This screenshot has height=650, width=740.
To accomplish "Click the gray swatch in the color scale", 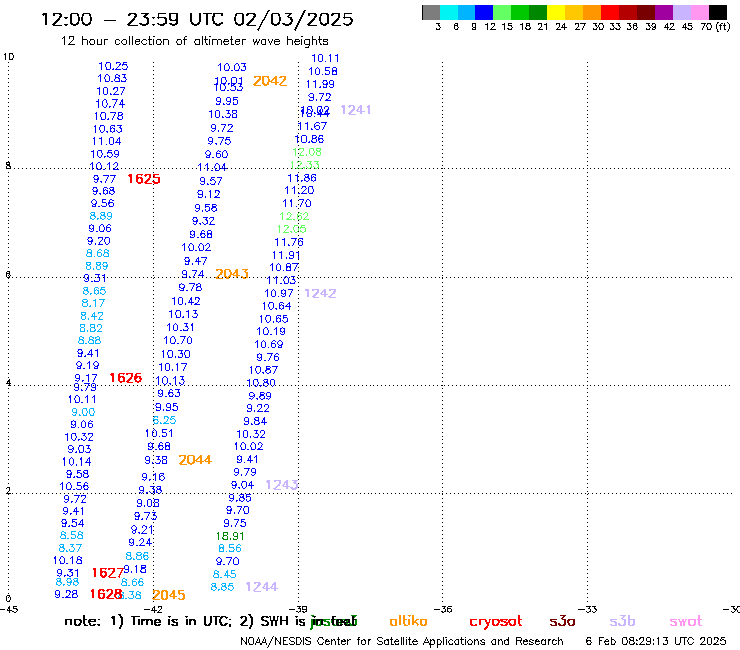I will pyautogui.click(x=431, y=12).
